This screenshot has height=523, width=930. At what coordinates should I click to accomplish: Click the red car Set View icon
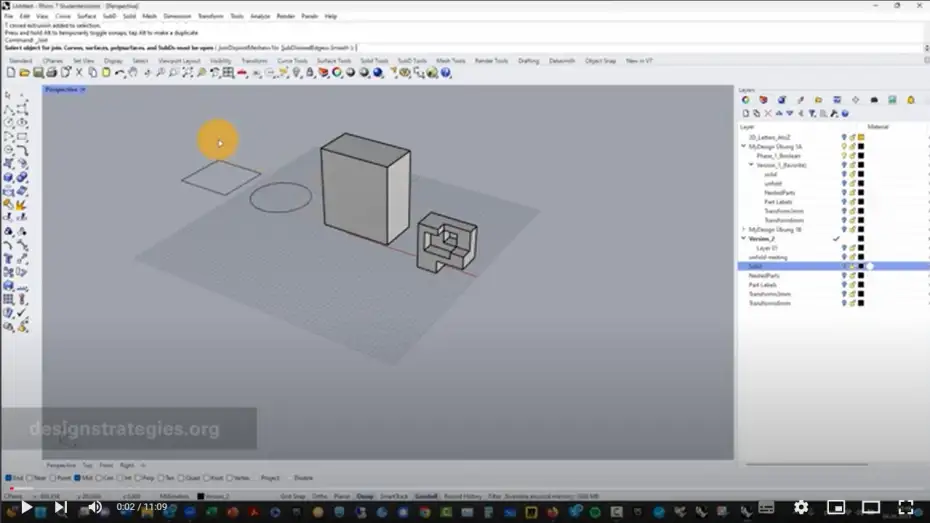pos(242,72)
